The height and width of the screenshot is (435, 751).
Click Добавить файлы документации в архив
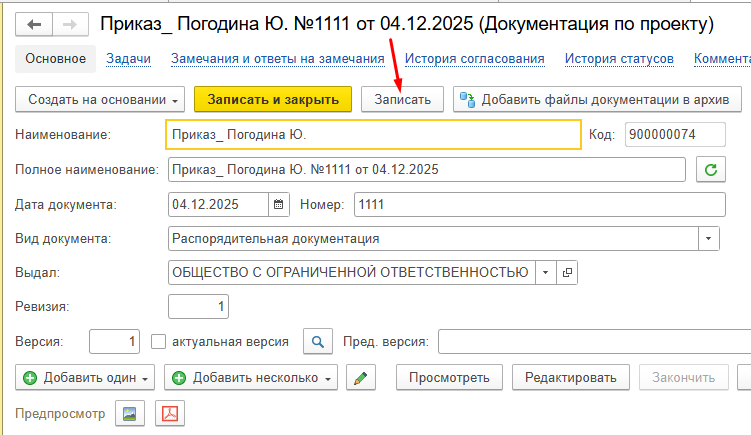click(597, 99)
